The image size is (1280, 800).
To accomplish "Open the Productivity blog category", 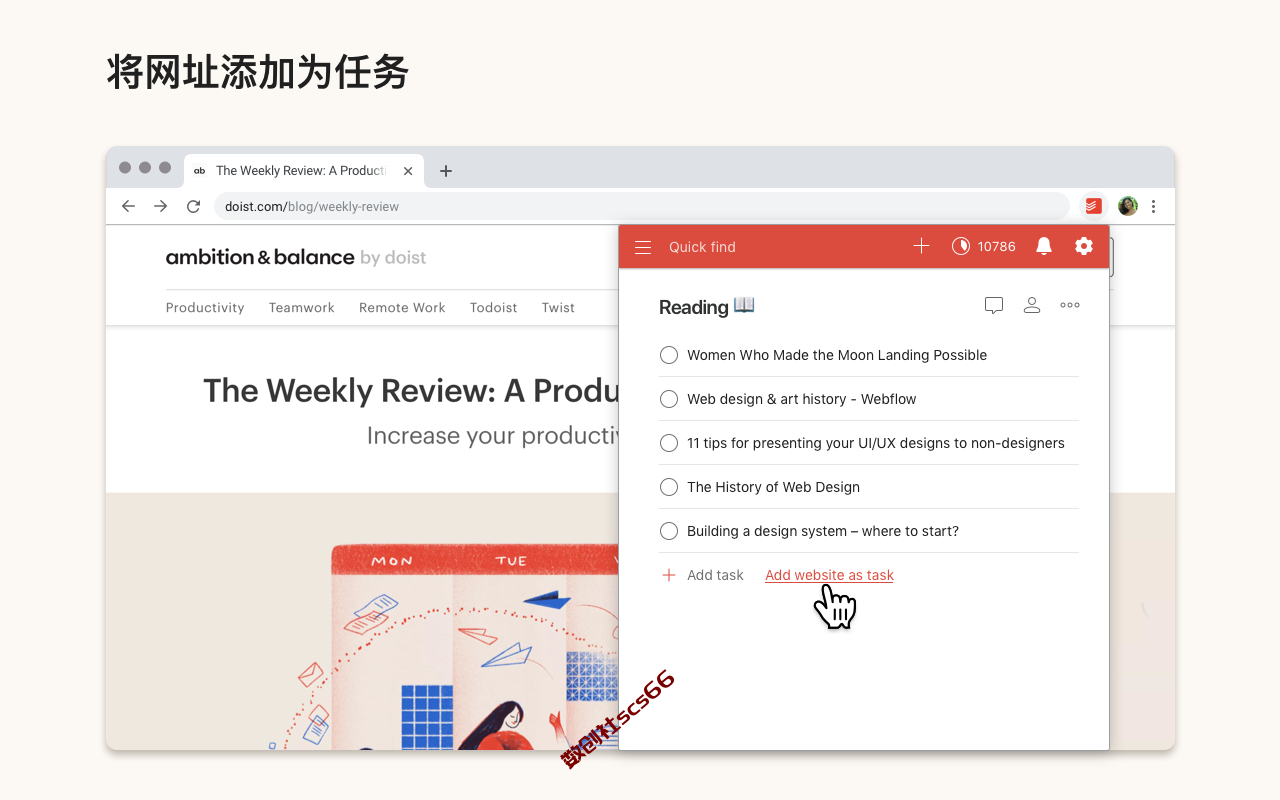I will pyautogui.click(x=205, y=307).
